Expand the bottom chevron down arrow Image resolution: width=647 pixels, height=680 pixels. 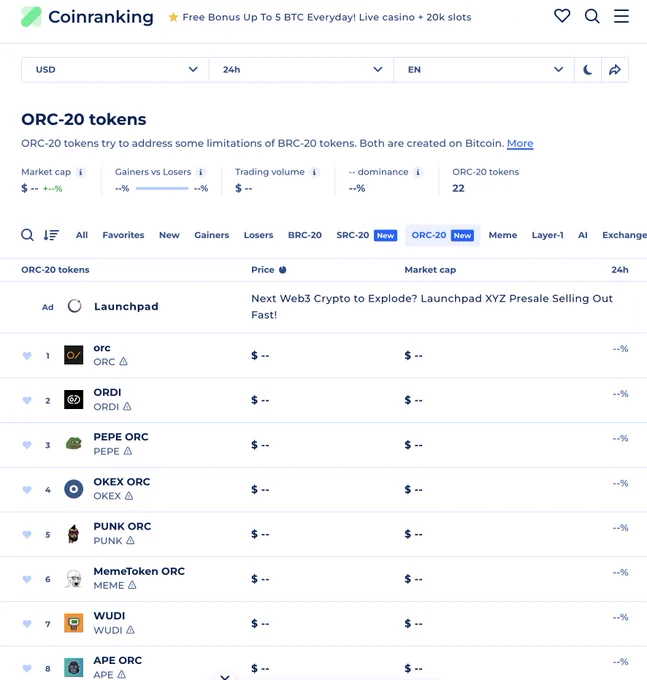point(225,676)
